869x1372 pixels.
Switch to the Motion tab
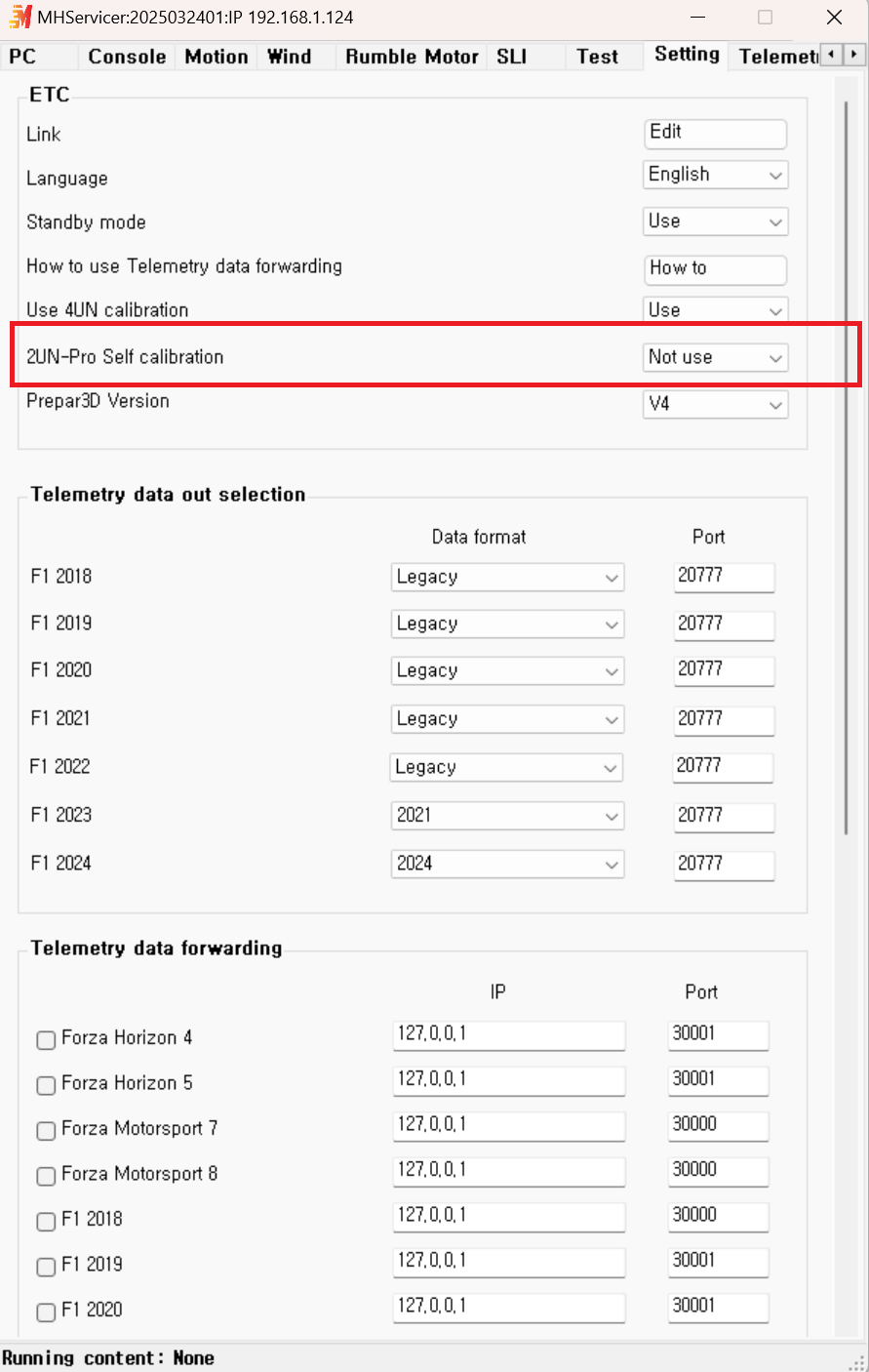click(217, 57)
